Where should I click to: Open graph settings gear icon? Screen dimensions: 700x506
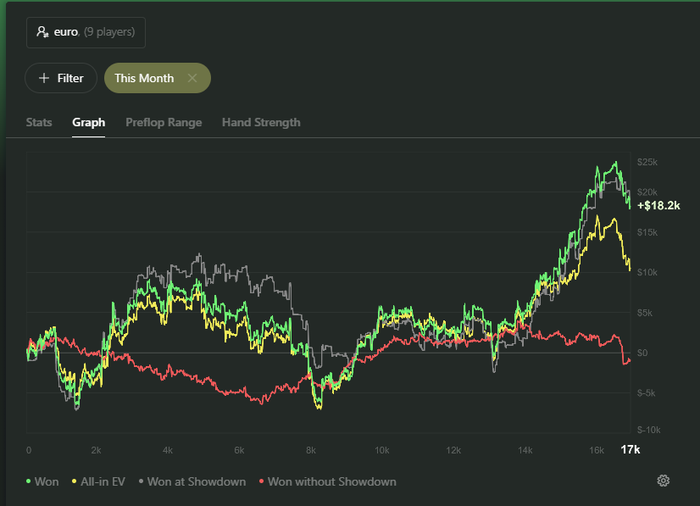point(663,481)
